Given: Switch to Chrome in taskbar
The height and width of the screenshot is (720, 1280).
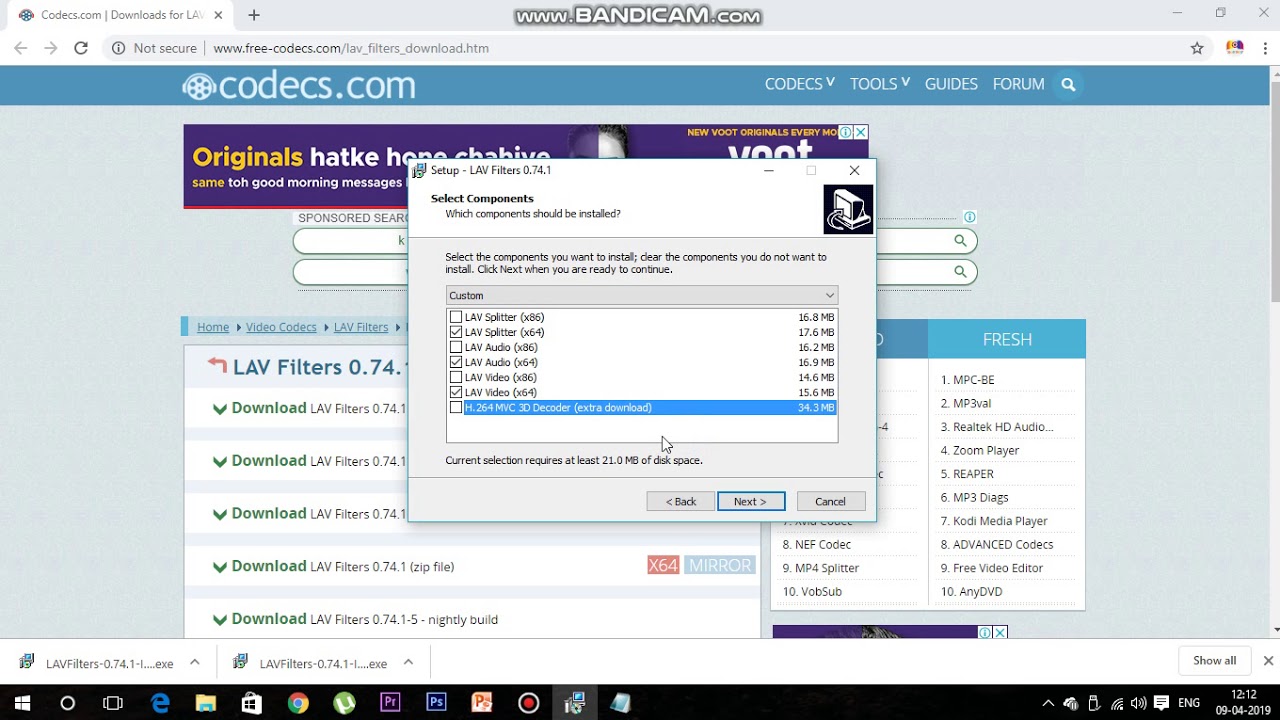Looking at the screenshot, I should click(298, 703).
